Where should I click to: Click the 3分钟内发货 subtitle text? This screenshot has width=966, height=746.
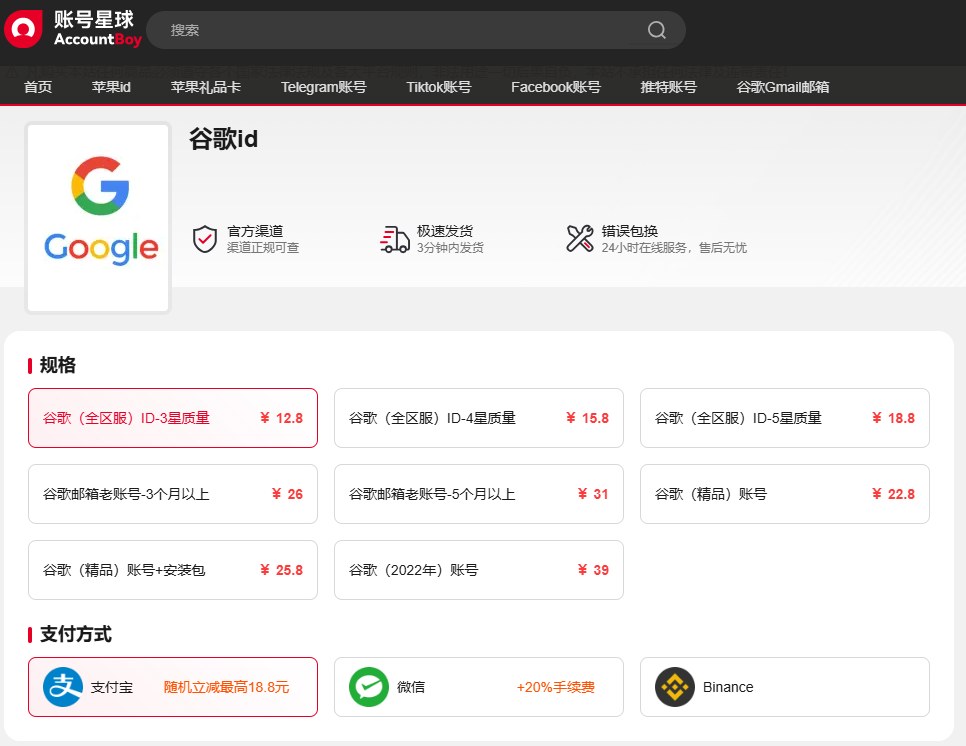(450, 248)
